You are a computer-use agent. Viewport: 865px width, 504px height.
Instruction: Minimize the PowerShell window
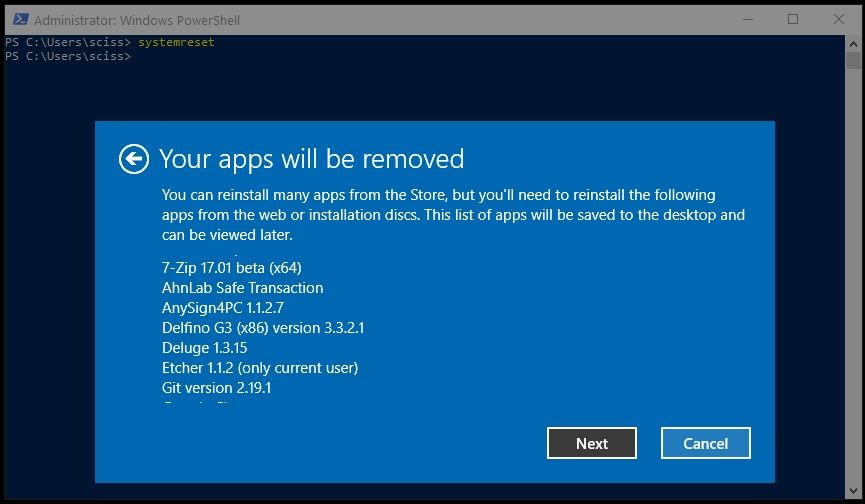748,19
